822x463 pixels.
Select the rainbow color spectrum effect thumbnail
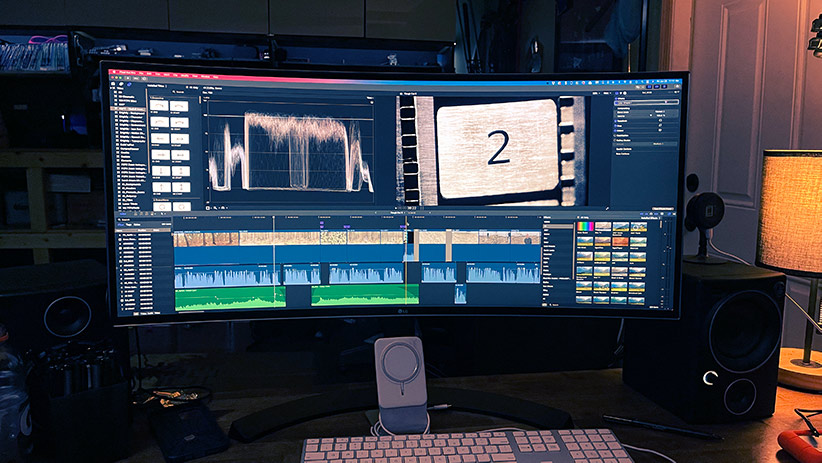586,226
